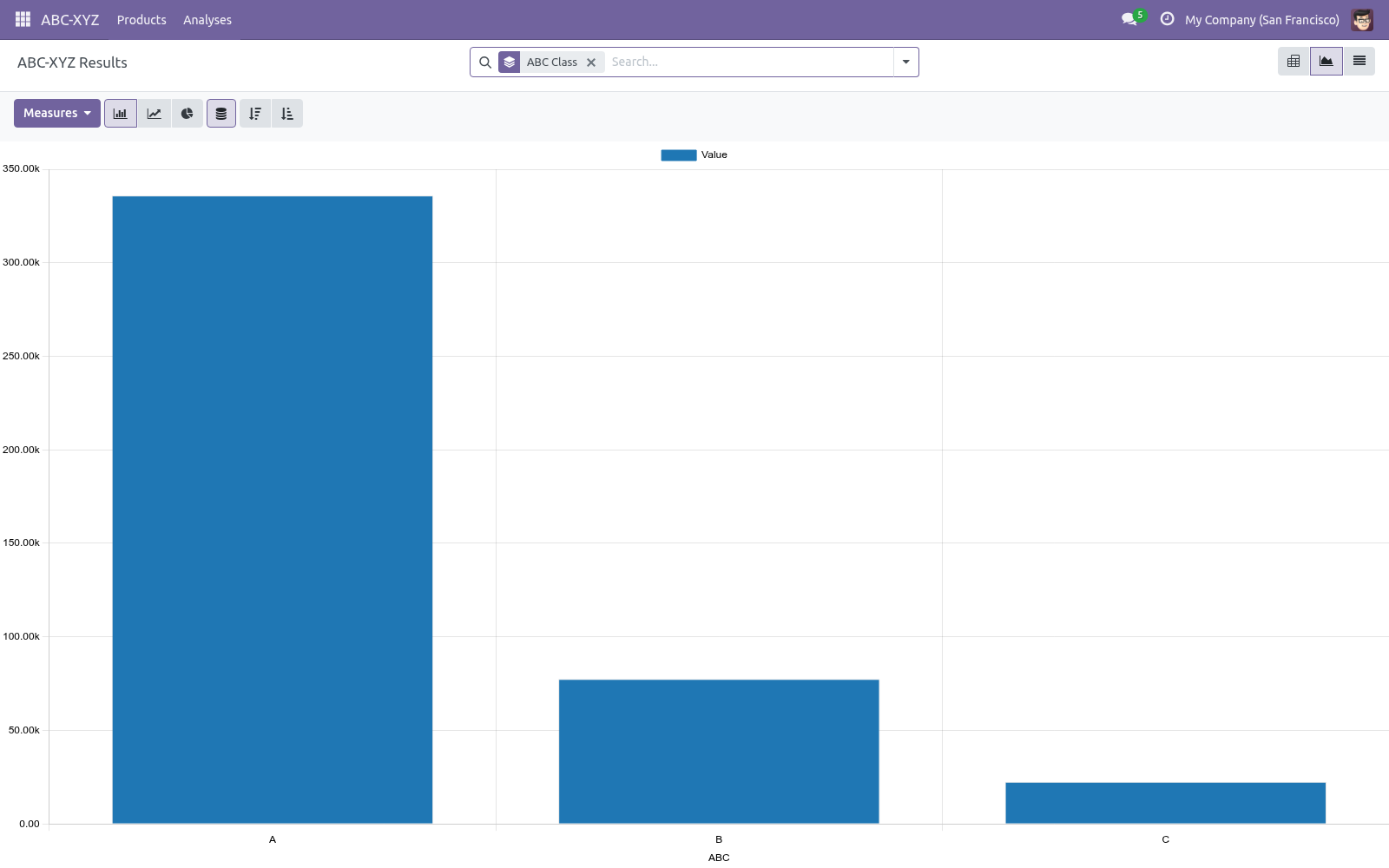The height and width of the screenshot is (868, 1389).
Task: Click the 350.00k y-axis label
Action: click(22, 169)
